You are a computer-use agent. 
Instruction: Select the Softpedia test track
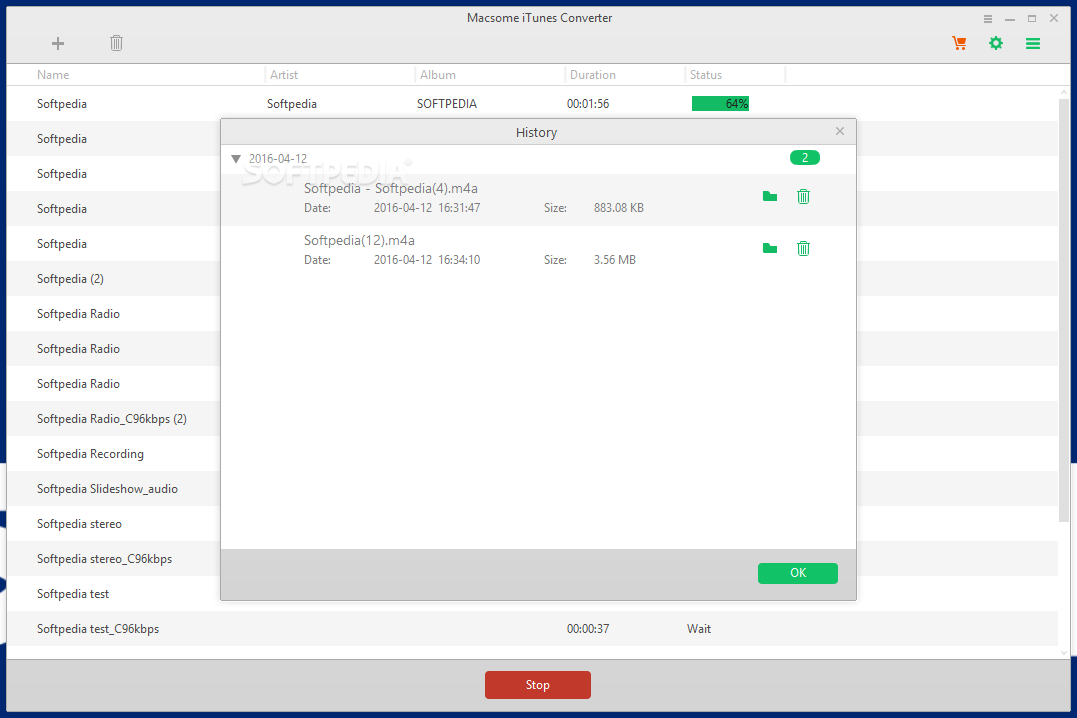tap(113, 594)
